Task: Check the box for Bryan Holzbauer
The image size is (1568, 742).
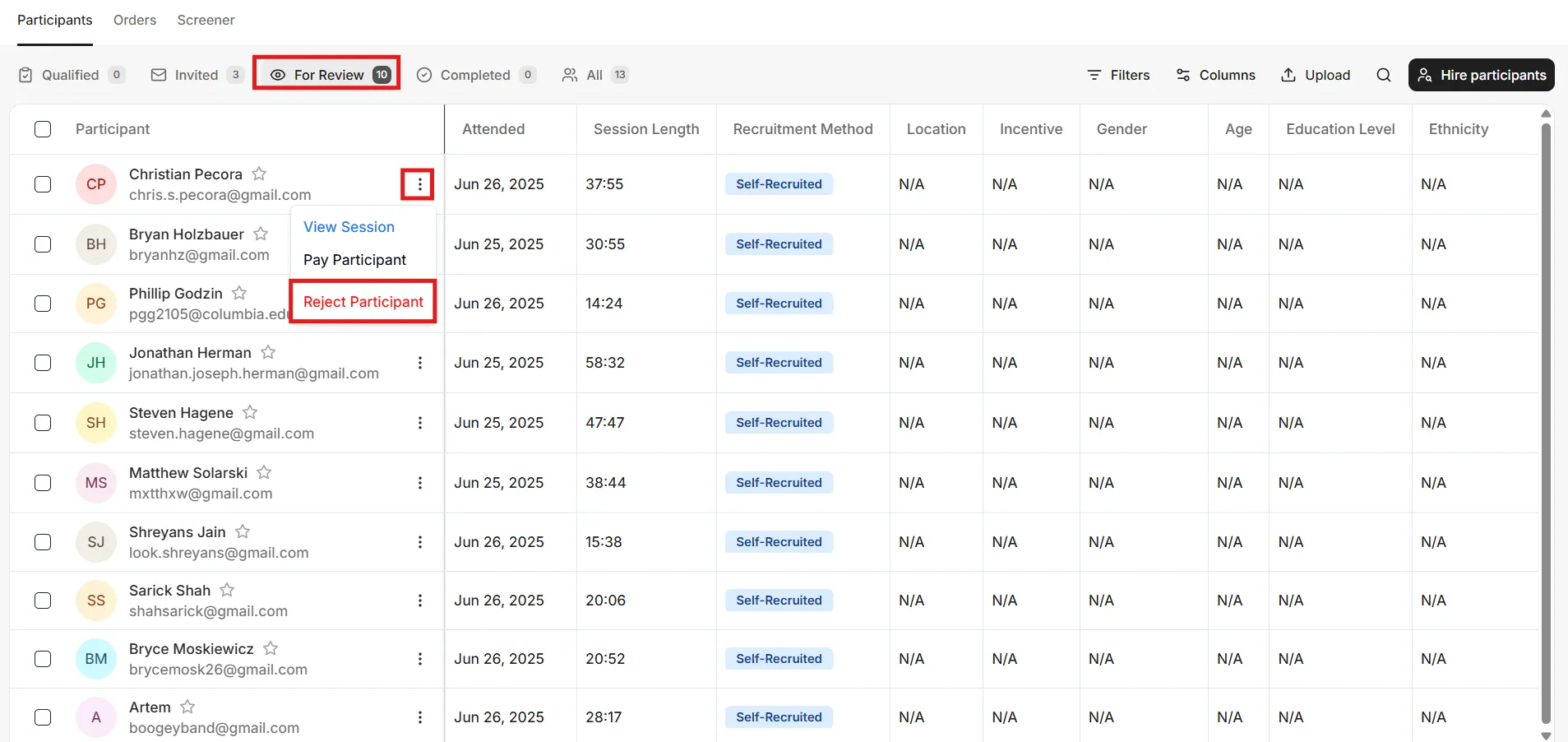Action: 43,244
